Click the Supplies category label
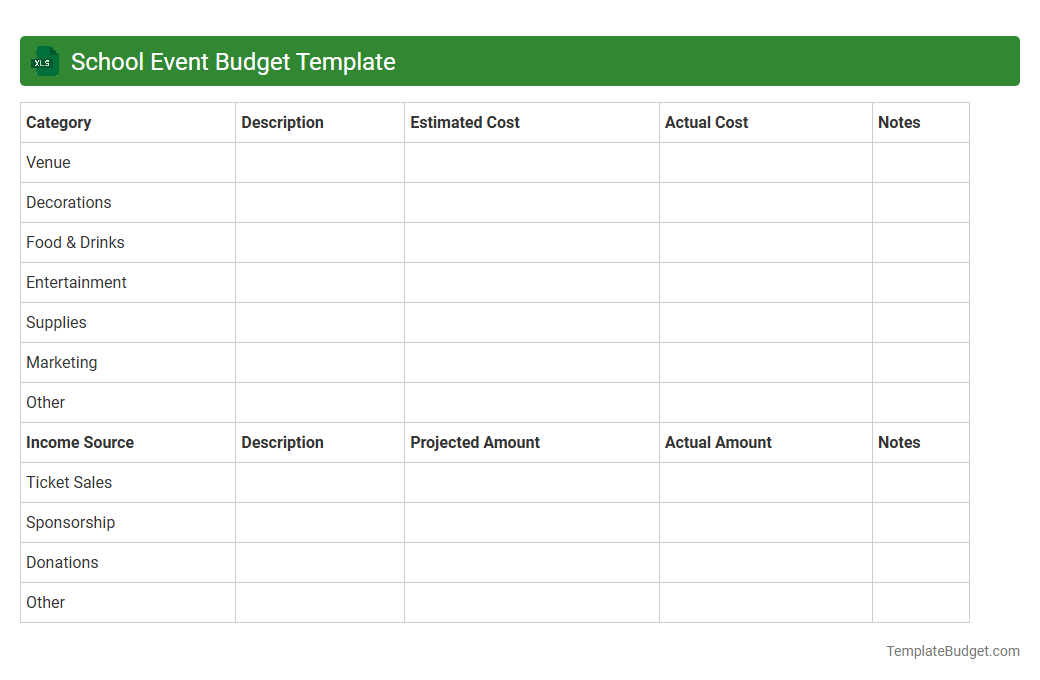This screenshot has width=1040, height=680. point(56,322)
